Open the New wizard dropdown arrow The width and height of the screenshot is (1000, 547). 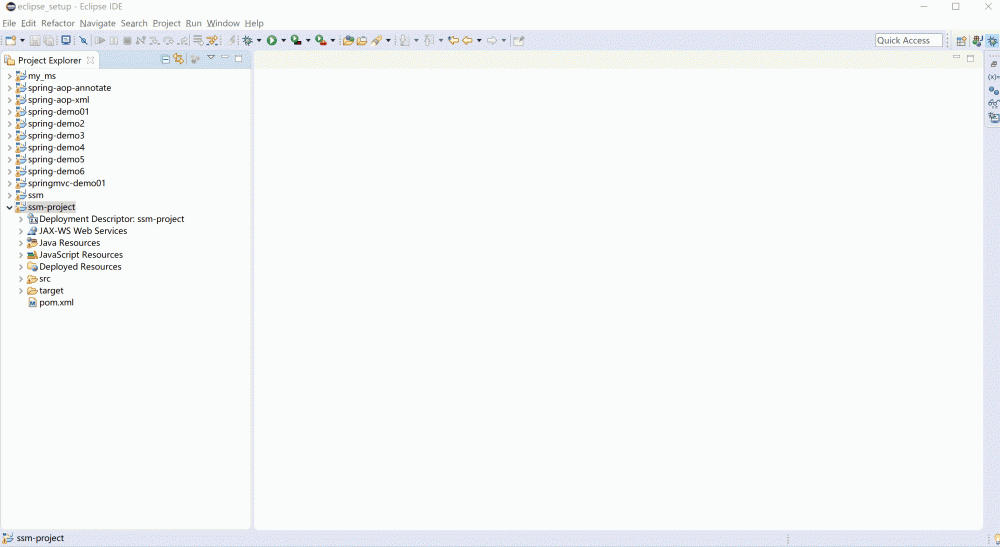pyautogui.click(x=22, y=40)
